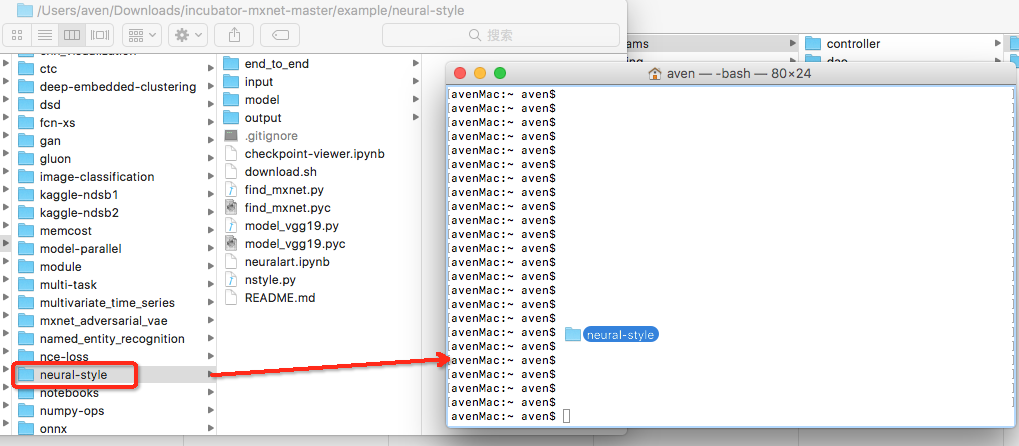This screenshot has height=446, width=1019.
Task: Select model_vgg19.py file
Action: tap(291, 226)
